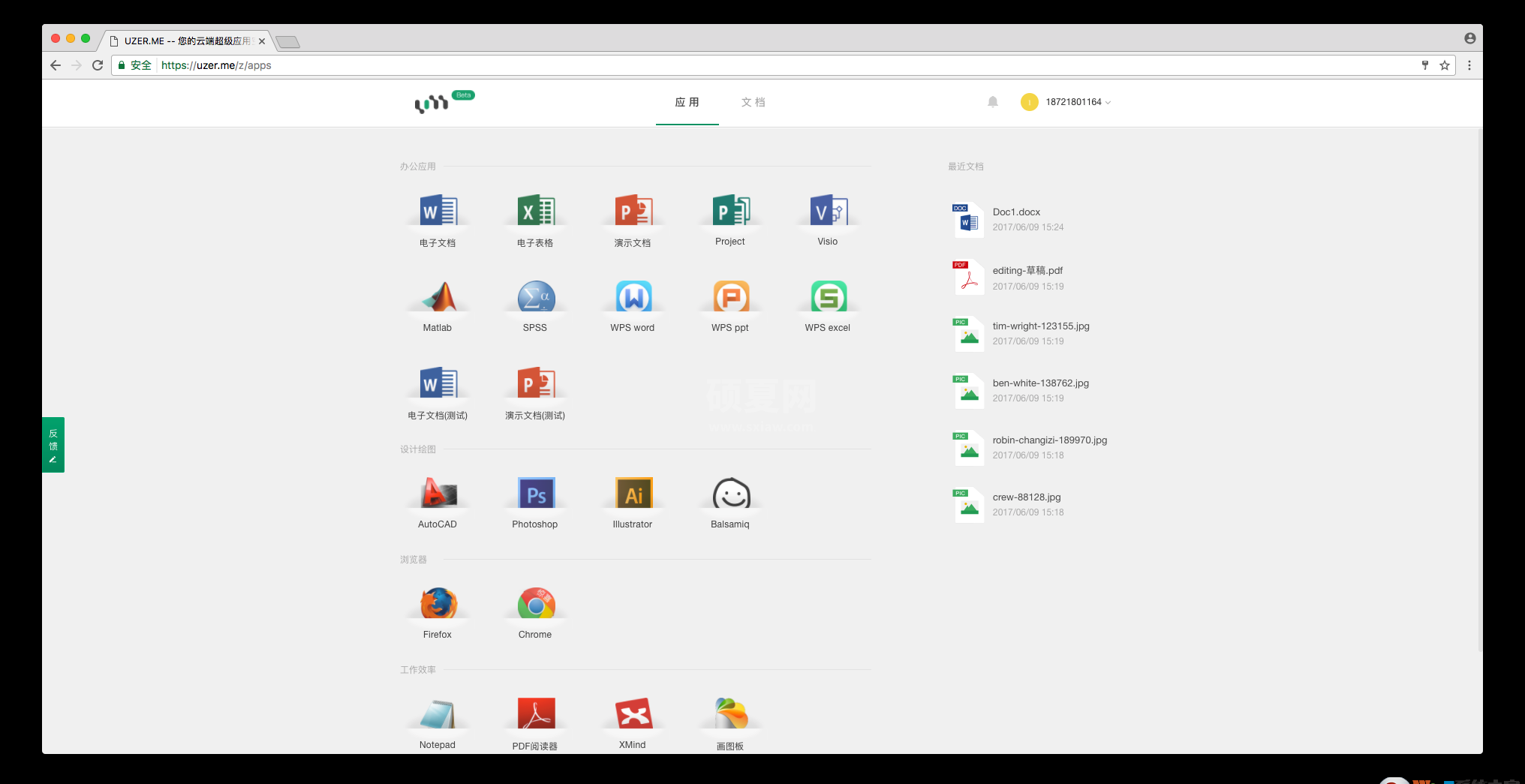Open recent file crew-88128.jpg

click(x=1027, y=497)
